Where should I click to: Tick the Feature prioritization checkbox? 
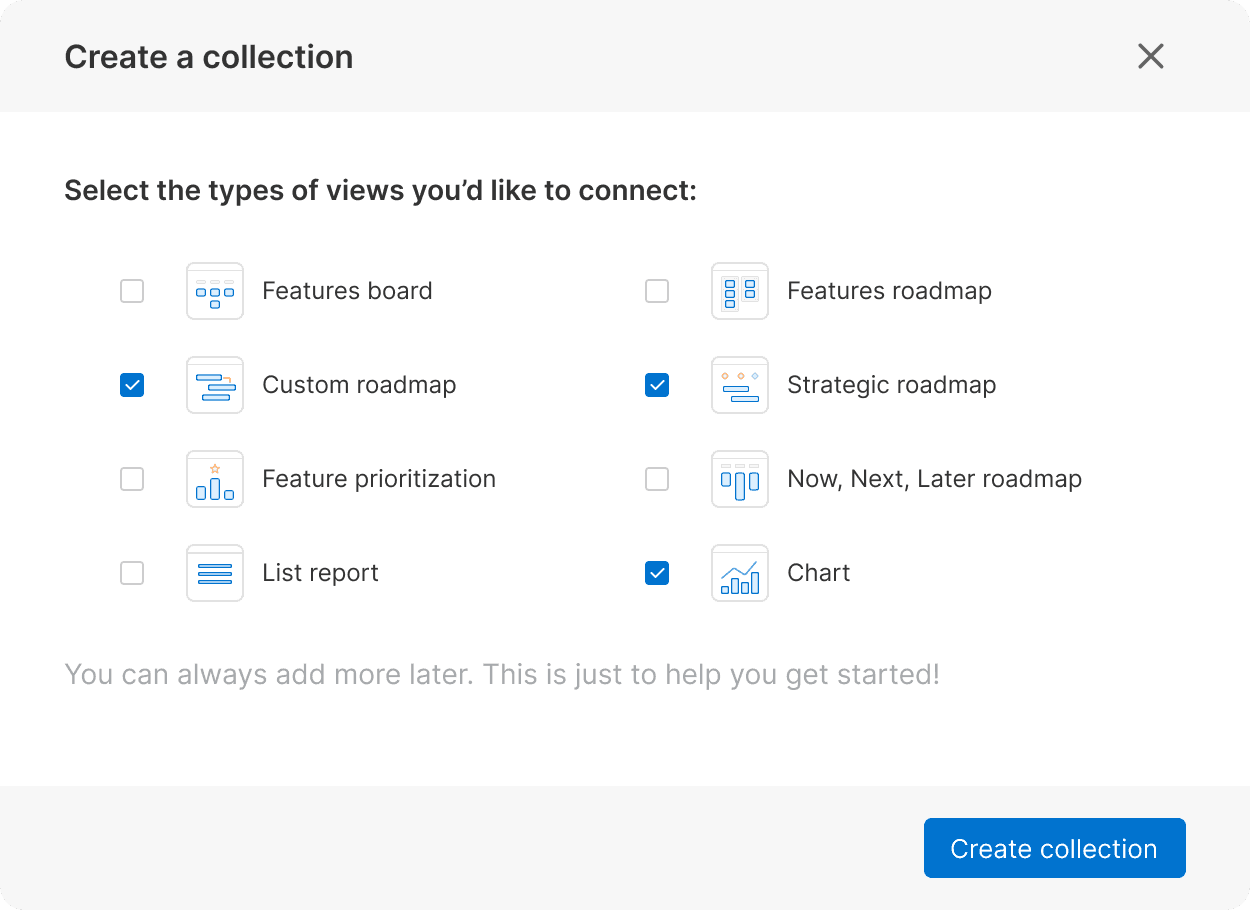coord(132,479)
